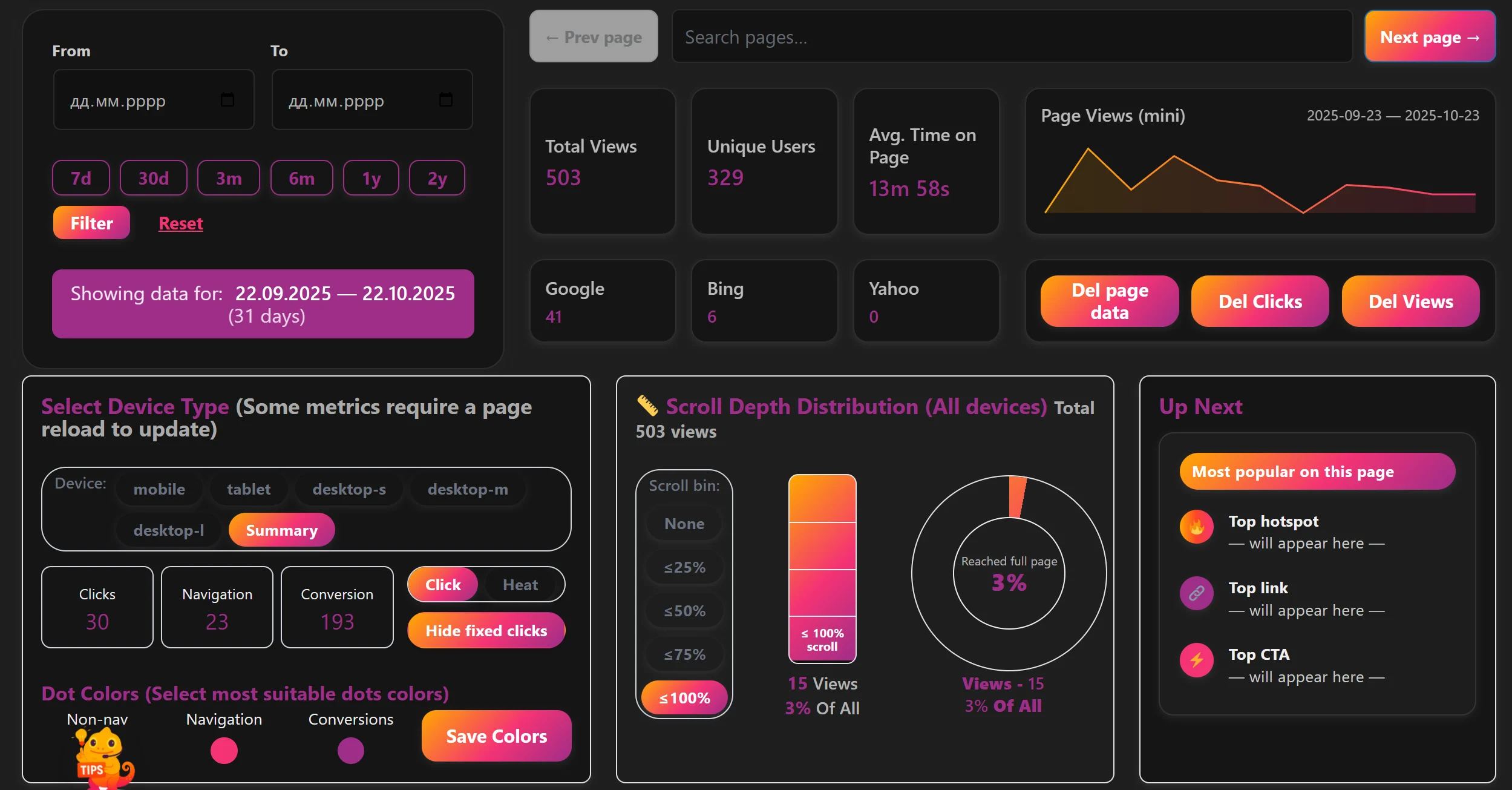The width and height of the screenshot is (1512, 790).
Task: Click the ruler icon beside Scroll Depth Distribution
Action: point(647,406)
